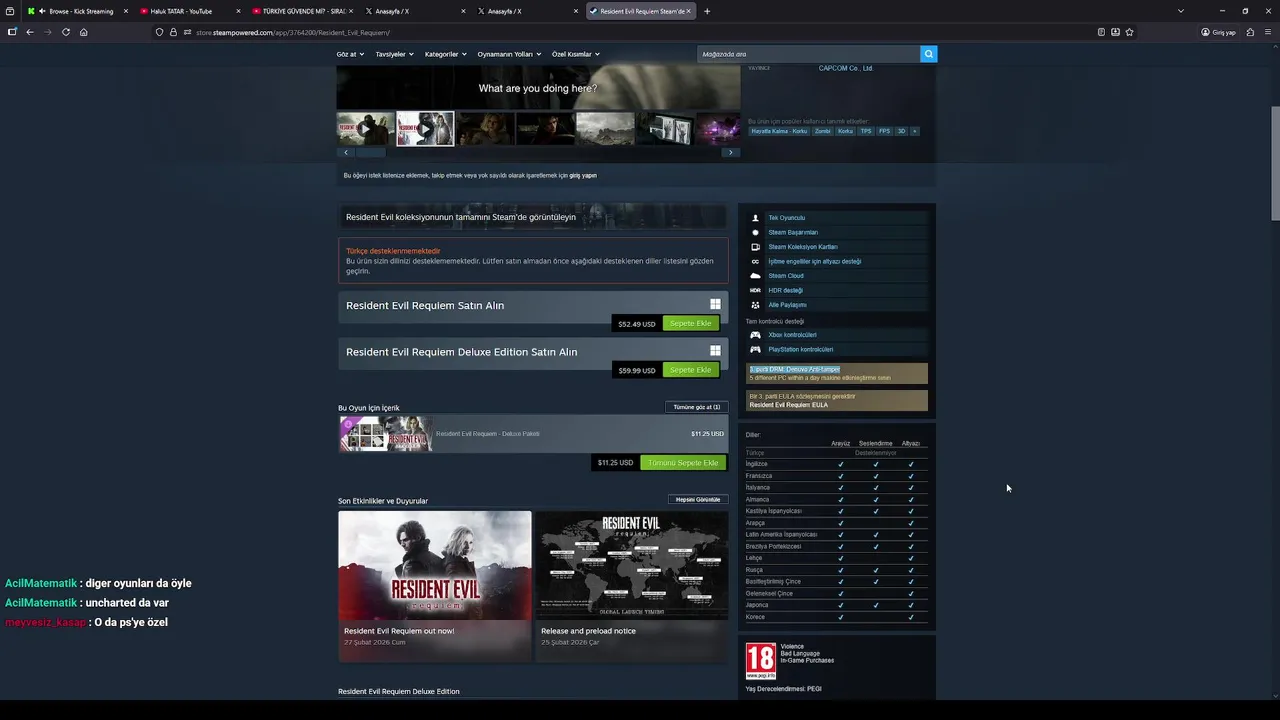The width and height of the screenshot is (1280, 720).
Task: Click the browser address bar URL
Action: (x=293, y=32)
